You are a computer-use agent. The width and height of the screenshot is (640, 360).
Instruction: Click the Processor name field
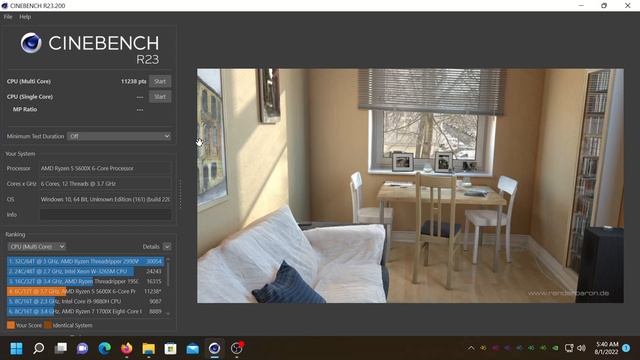pos(105,168)
